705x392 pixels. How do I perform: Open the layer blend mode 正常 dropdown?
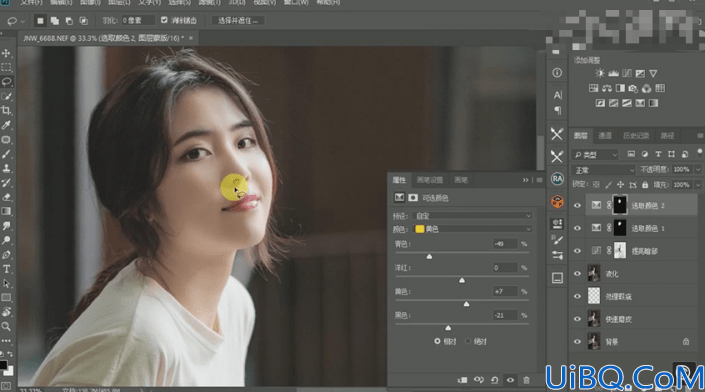(603, 170)
